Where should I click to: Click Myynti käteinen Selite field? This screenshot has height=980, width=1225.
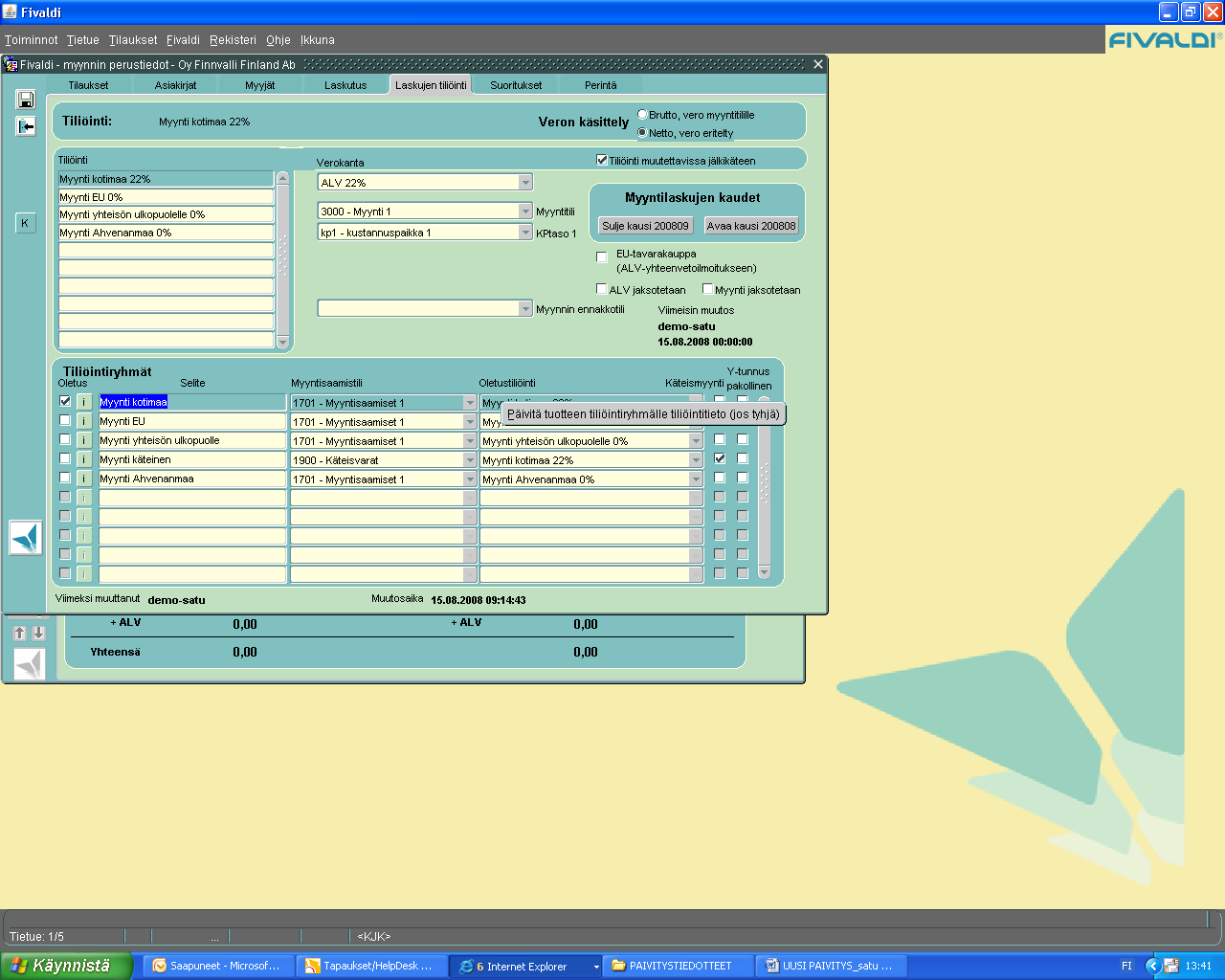click(x=192, y=459)
